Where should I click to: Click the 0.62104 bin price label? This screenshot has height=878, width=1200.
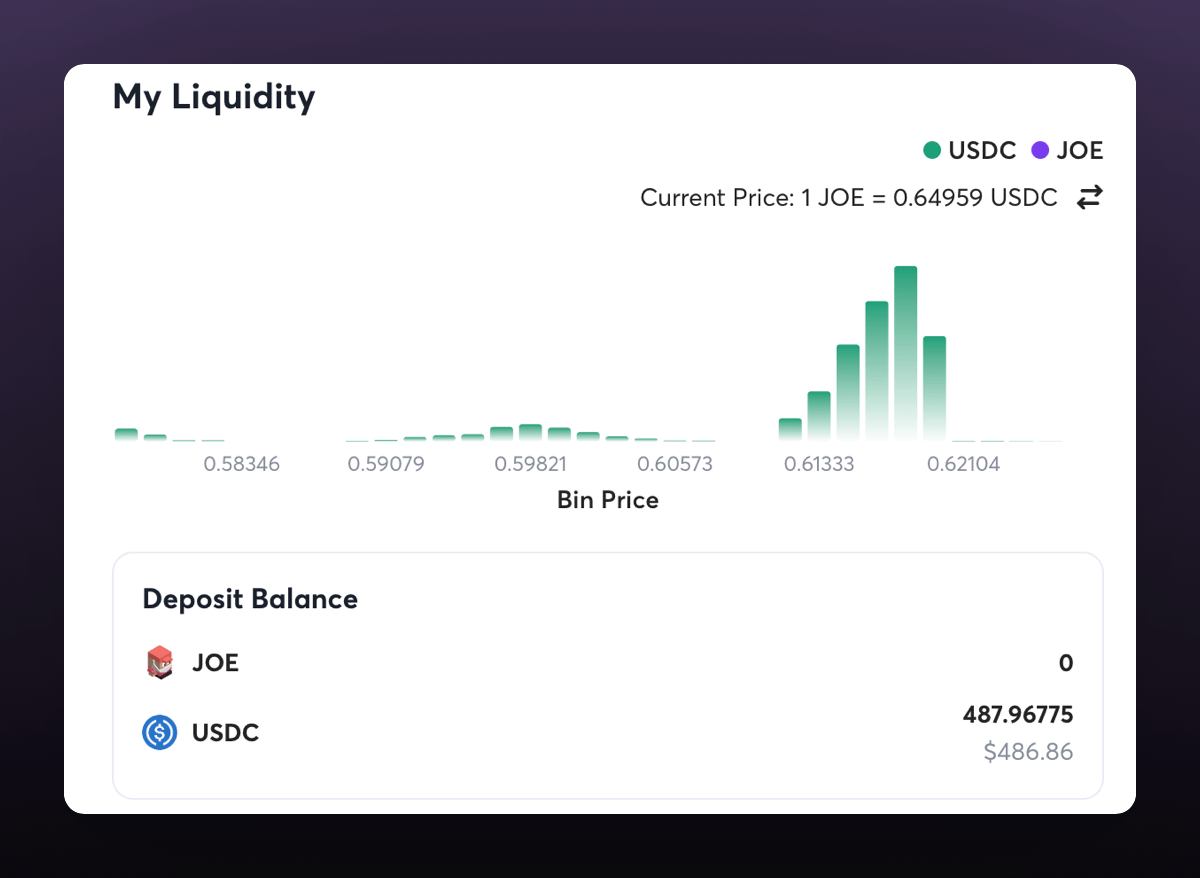tap(963, 465)
